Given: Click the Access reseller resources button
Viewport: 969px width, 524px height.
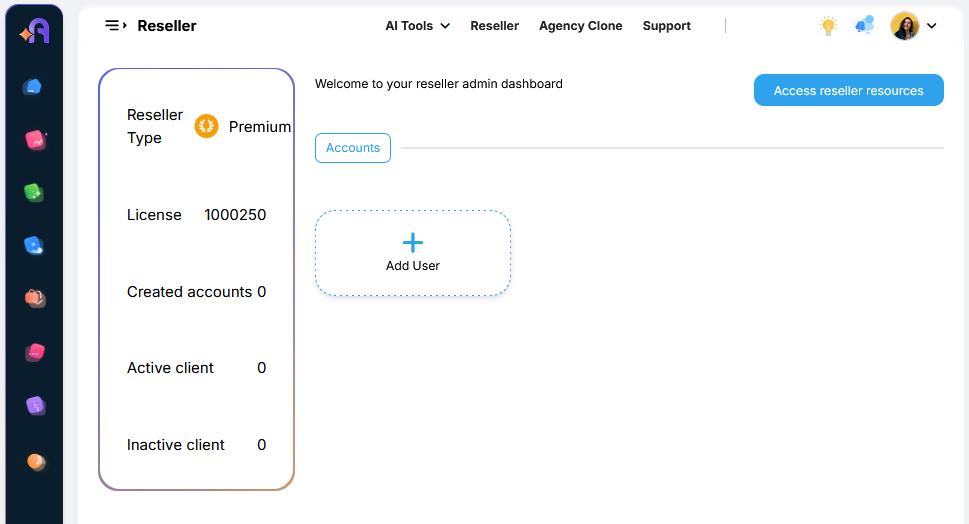Looking at the screenshot, I should (848, 90).
